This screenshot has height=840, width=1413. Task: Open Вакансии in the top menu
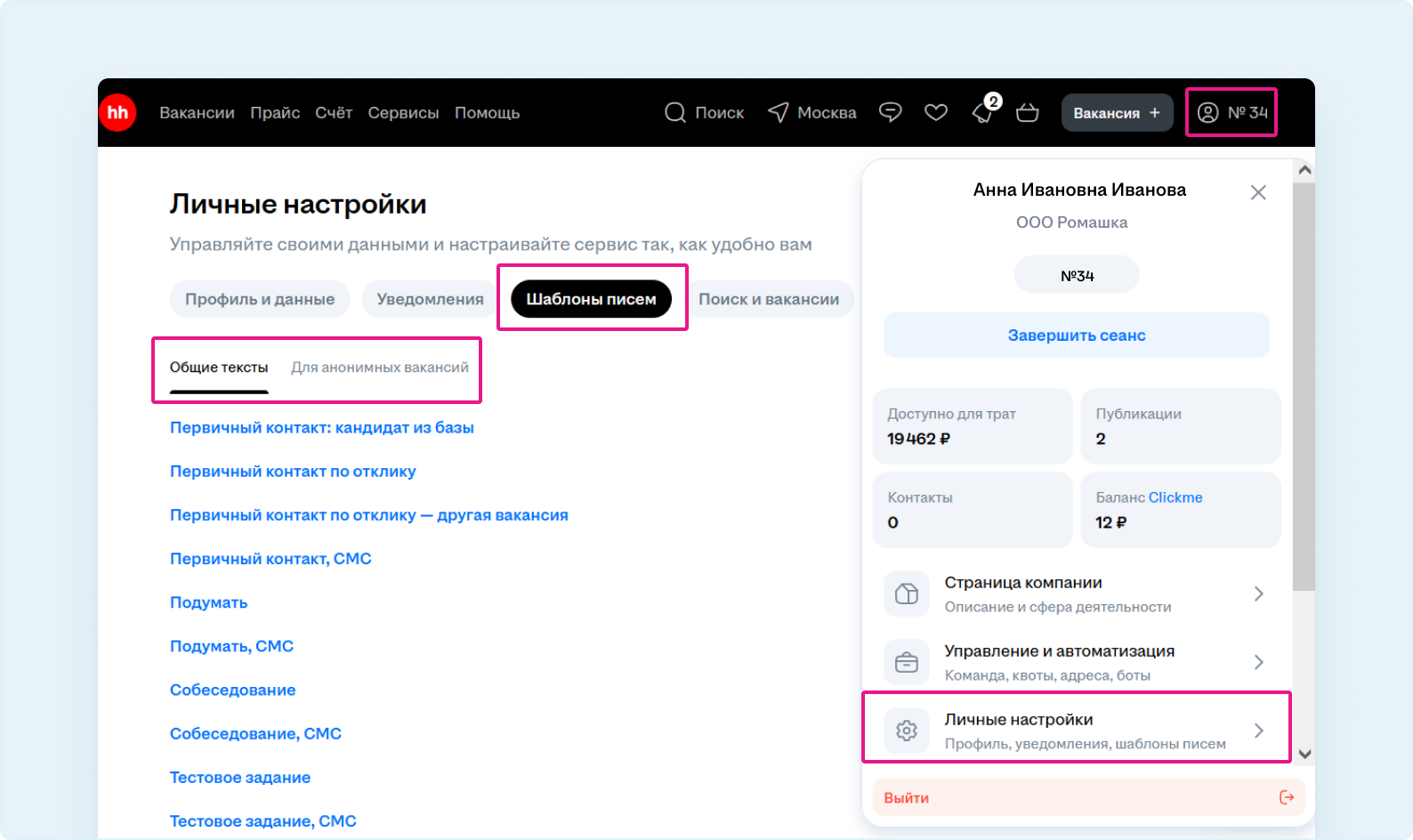pos(197,113)
